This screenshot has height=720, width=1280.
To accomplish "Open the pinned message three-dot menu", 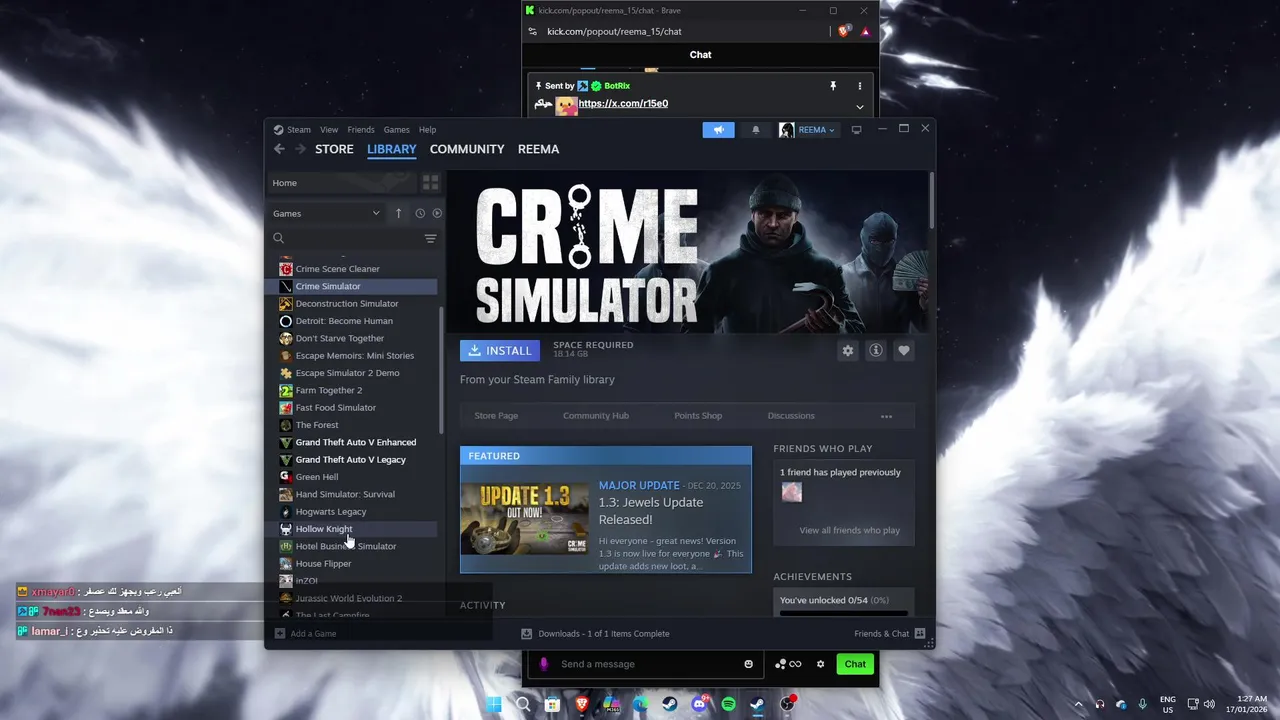I will coord(860,86).
